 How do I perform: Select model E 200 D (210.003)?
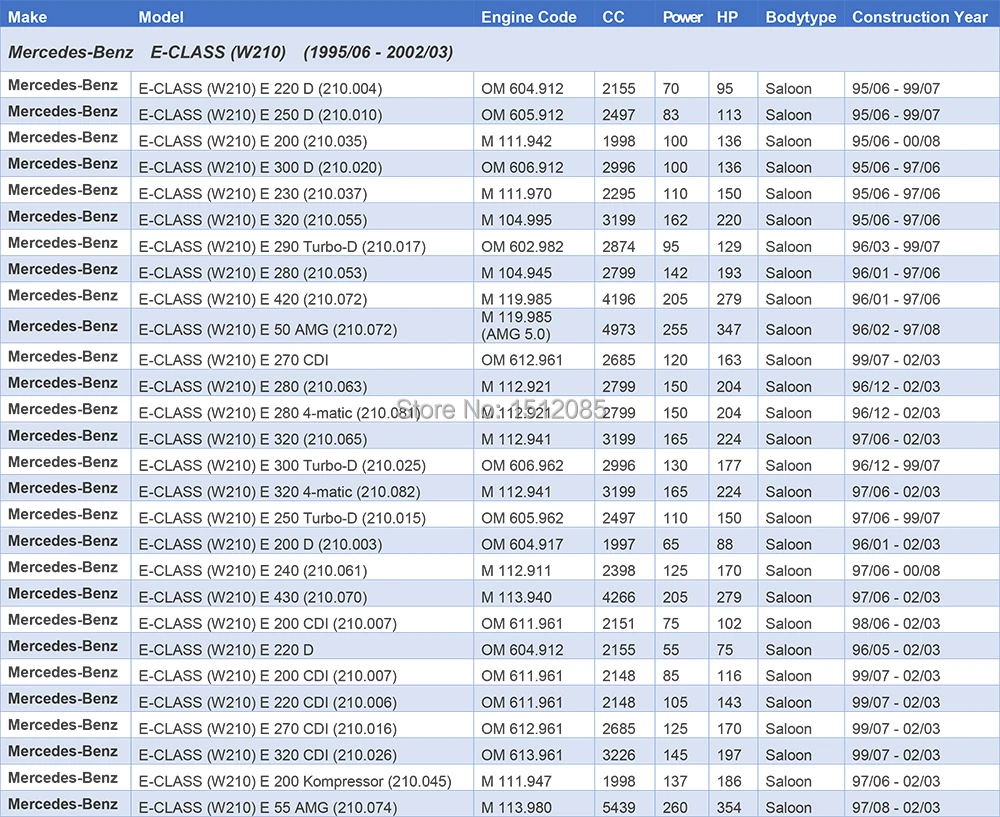point(260,544)
